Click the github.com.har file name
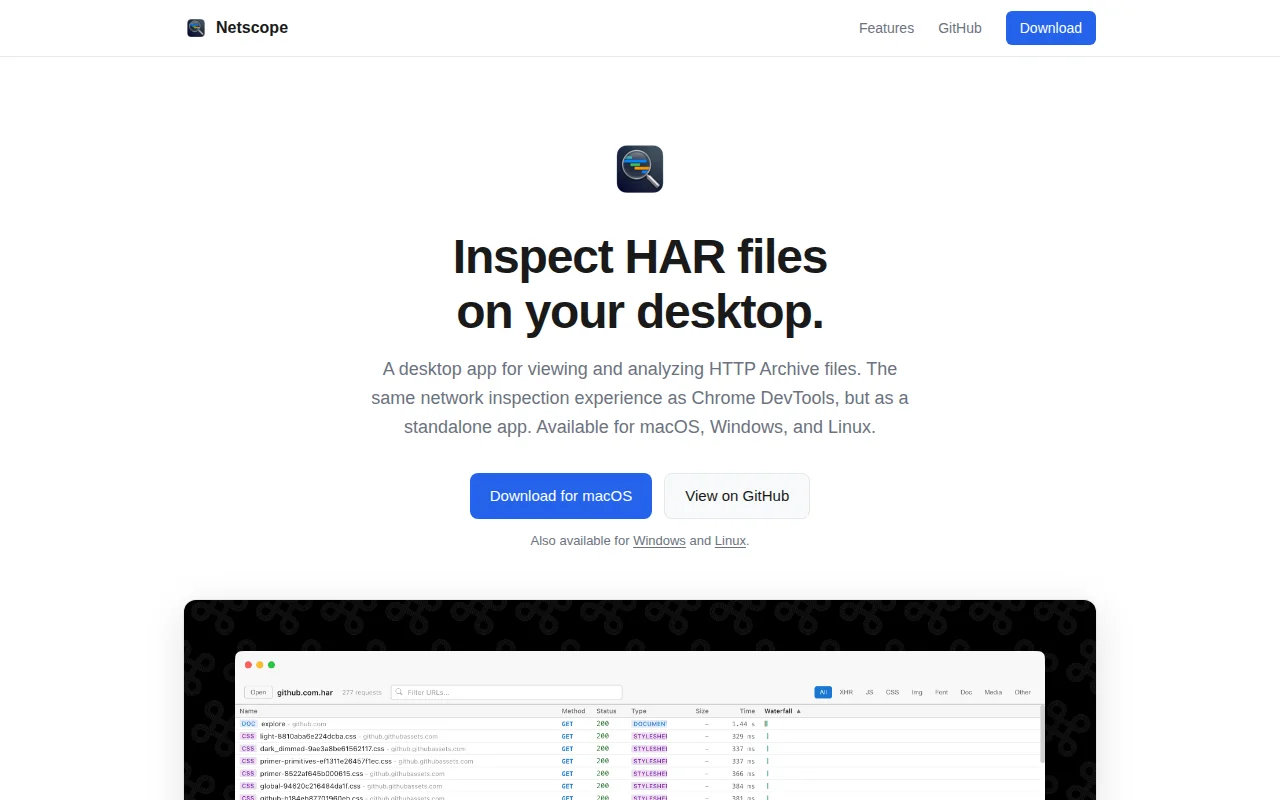Image resolution: width=1280 pixels, height=800 pixels. click(x=305, y=692)
